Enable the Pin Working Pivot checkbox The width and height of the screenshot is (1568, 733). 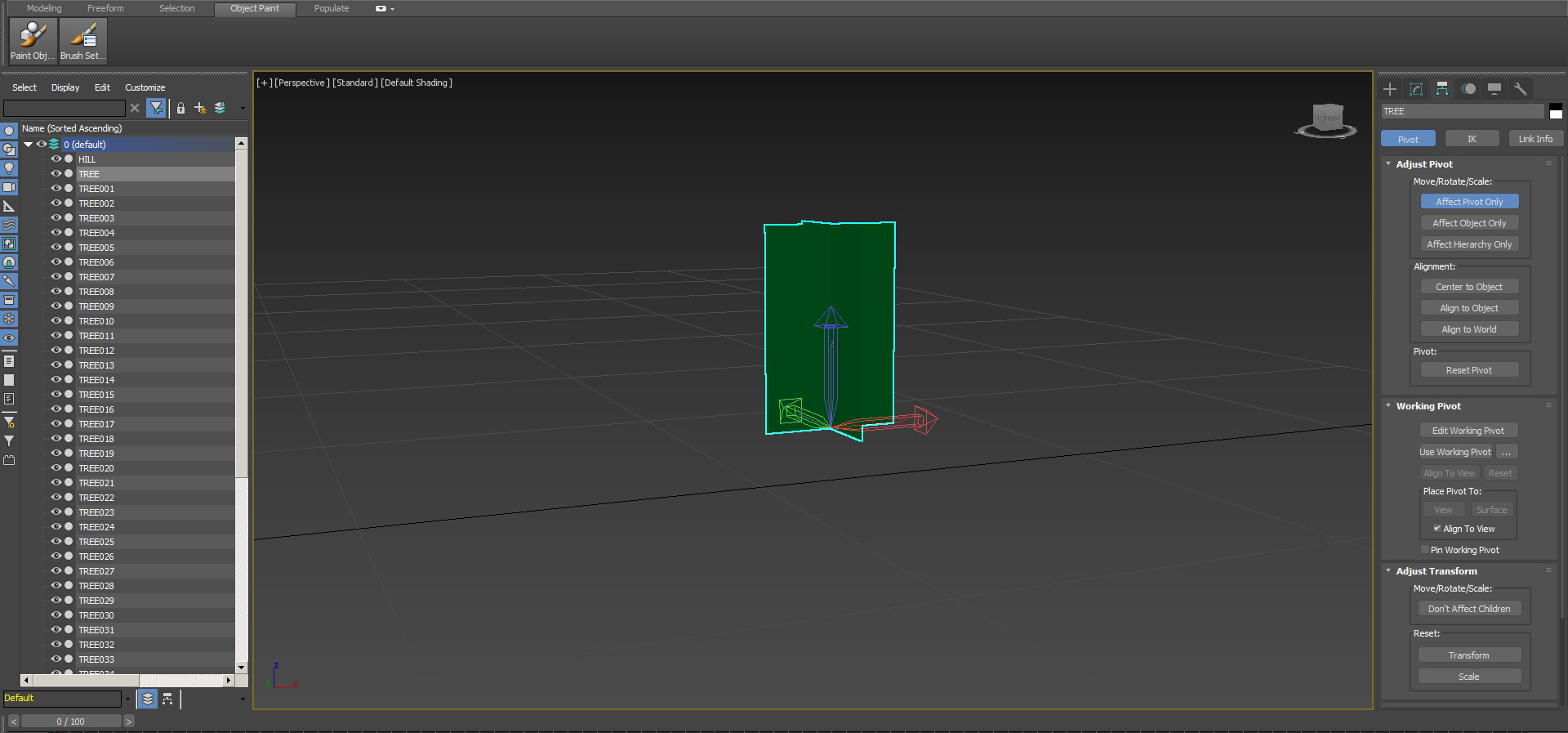pos(1425,550)
